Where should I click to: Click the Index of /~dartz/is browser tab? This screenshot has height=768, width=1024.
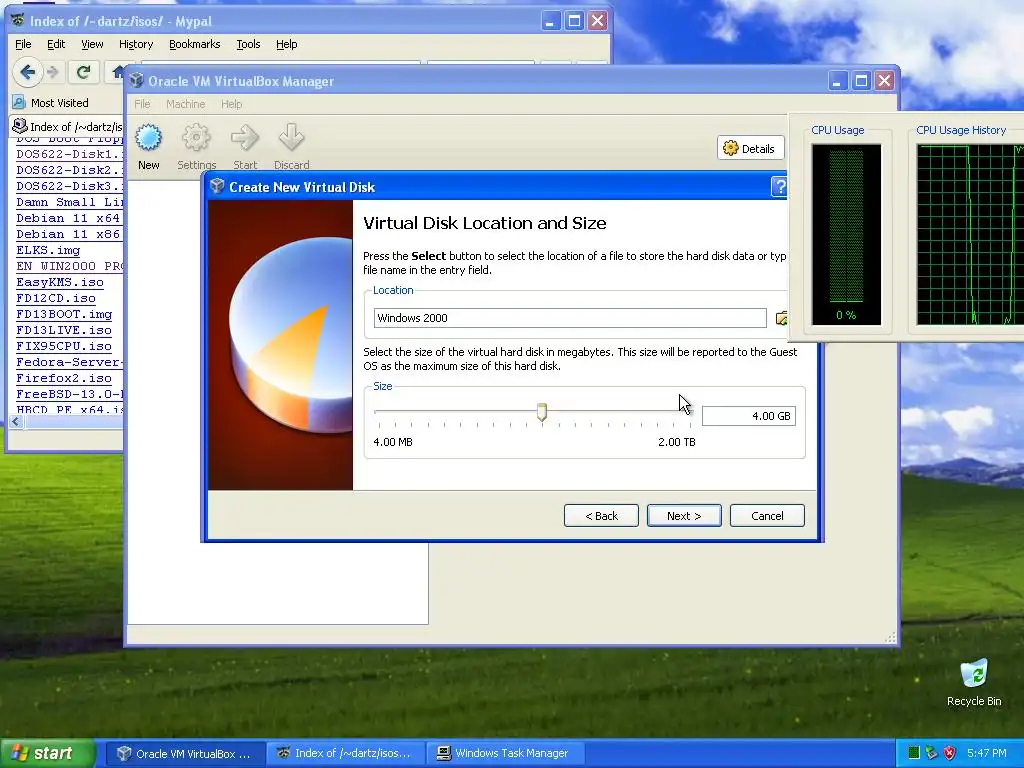(x=67, y=127)
